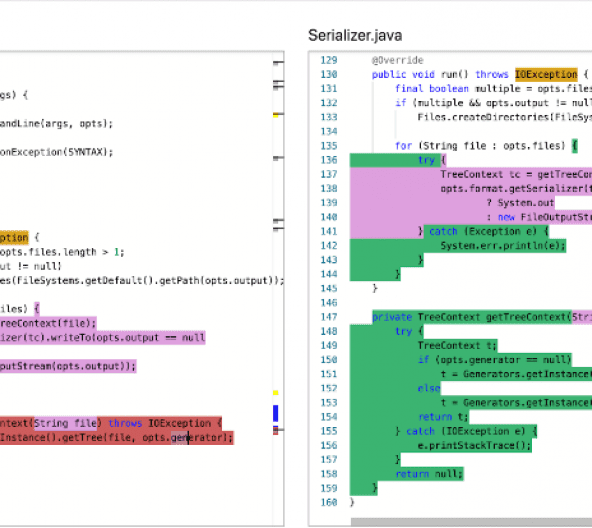Click the @Override annotation on line 129
This screenshot has height=528, width=592.
398,60
